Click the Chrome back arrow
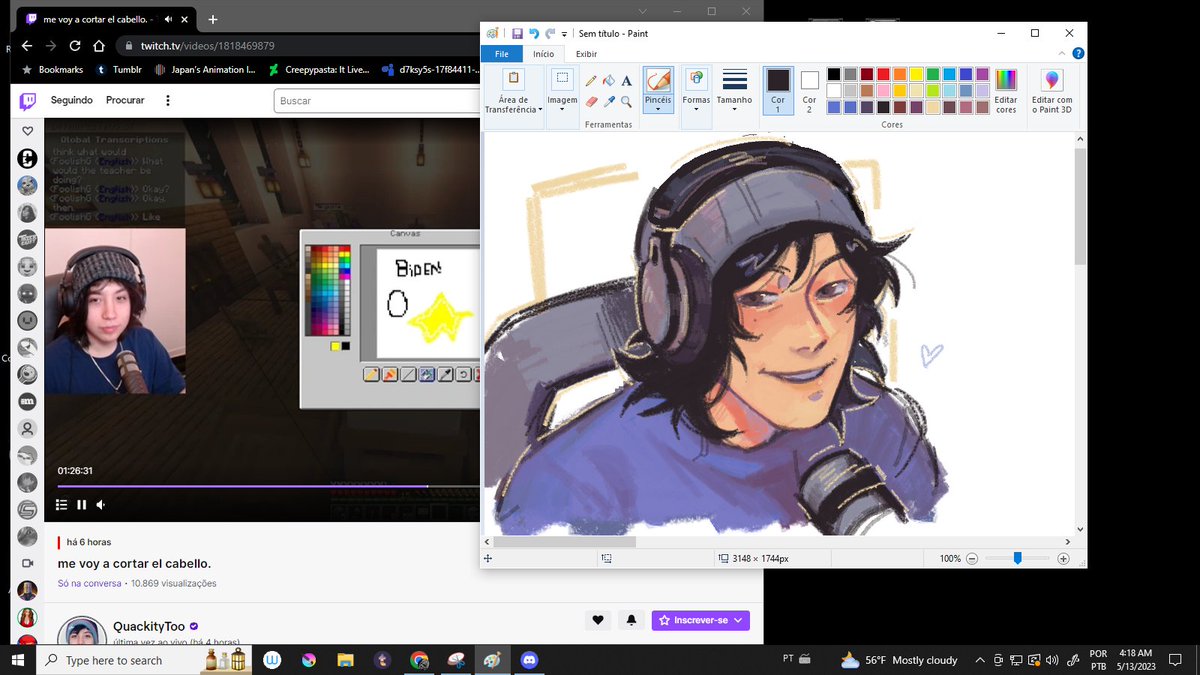 (x=27, y=46)
